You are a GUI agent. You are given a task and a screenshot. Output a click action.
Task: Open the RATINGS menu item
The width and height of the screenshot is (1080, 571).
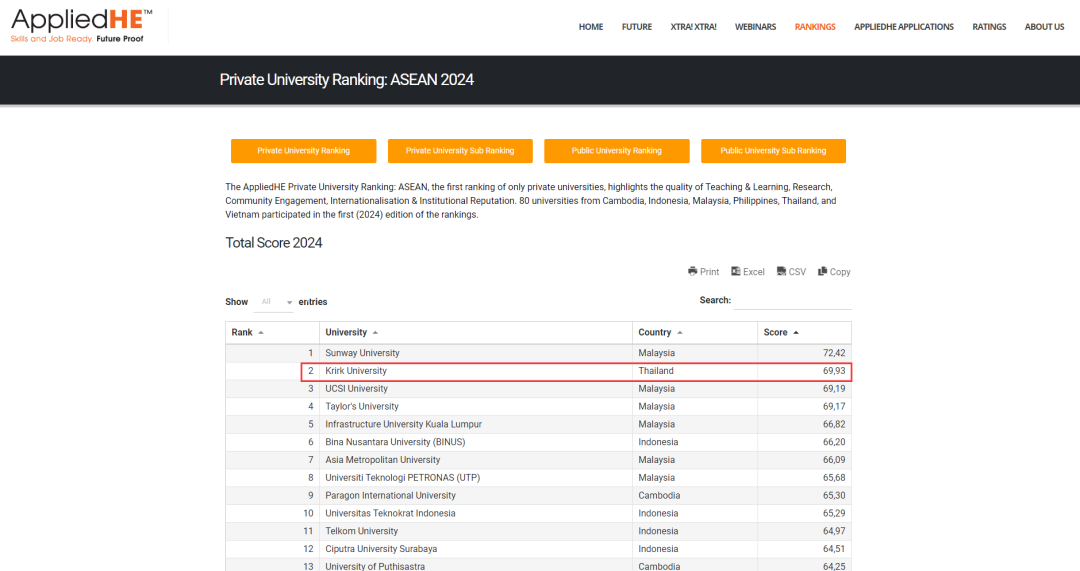(989, 27)
